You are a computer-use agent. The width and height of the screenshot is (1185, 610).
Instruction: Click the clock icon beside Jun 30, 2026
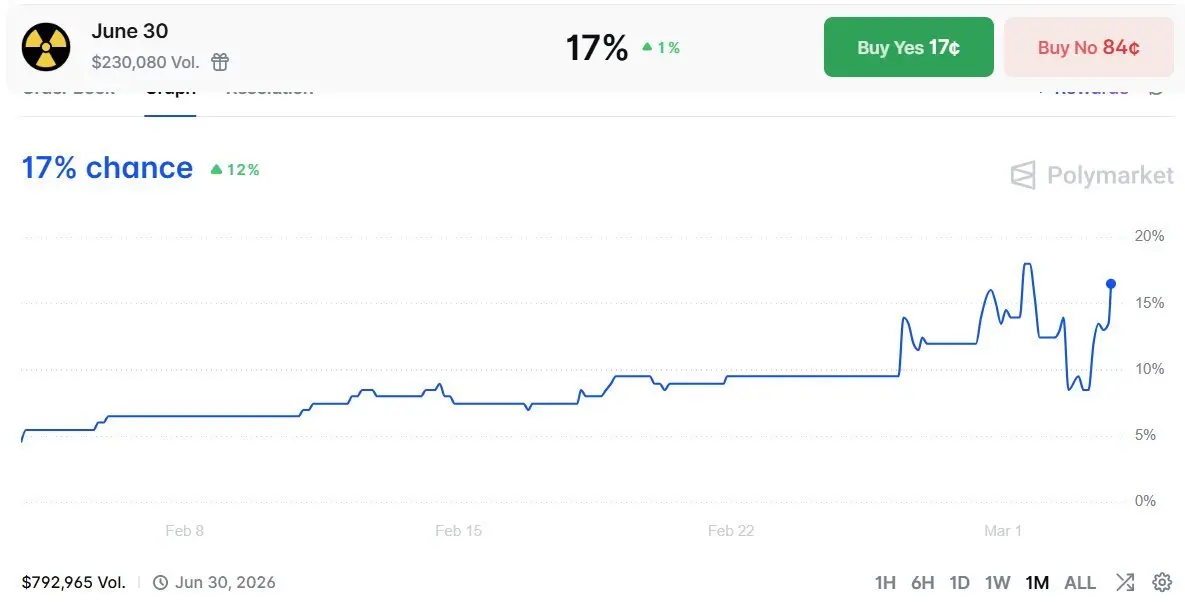click(x=160, y=582)
